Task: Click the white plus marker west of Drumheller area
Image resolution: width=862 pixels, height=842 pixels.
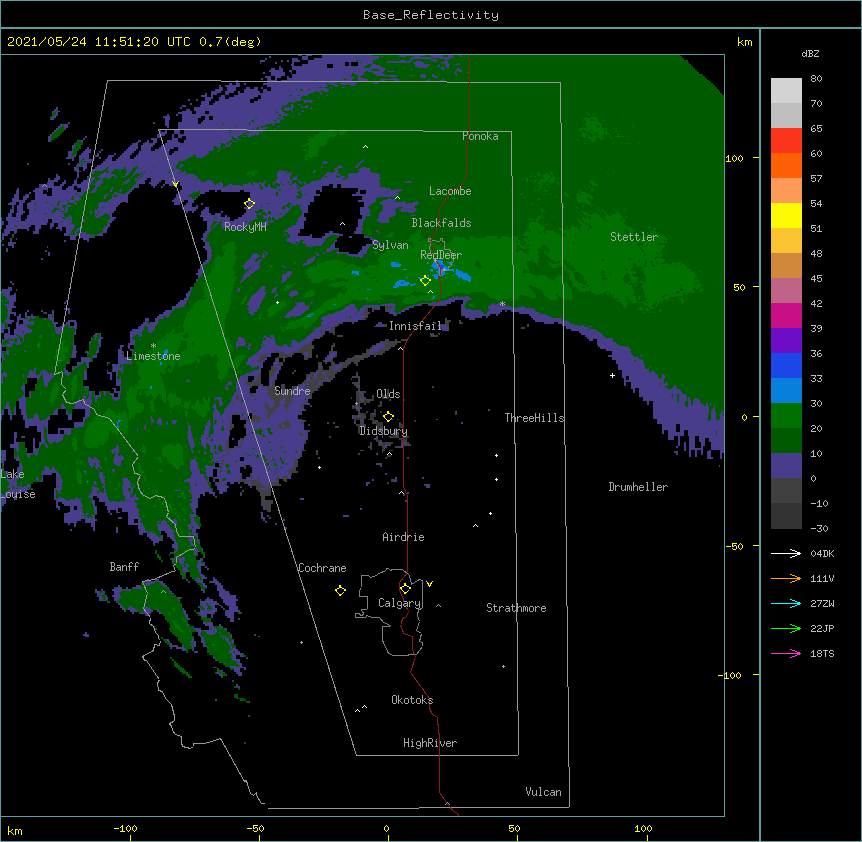Action: coord(612,375)
